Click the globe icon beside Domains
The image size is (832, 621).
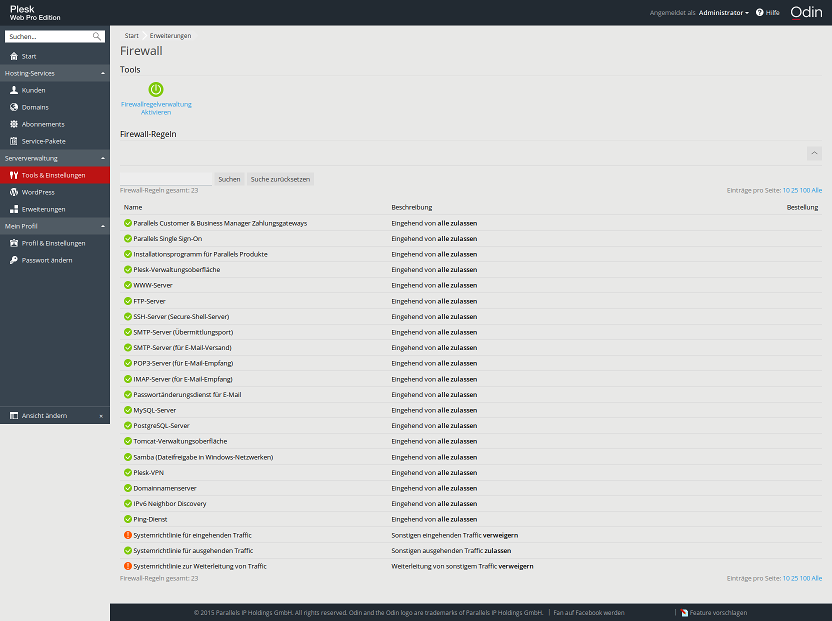point(14,107)
